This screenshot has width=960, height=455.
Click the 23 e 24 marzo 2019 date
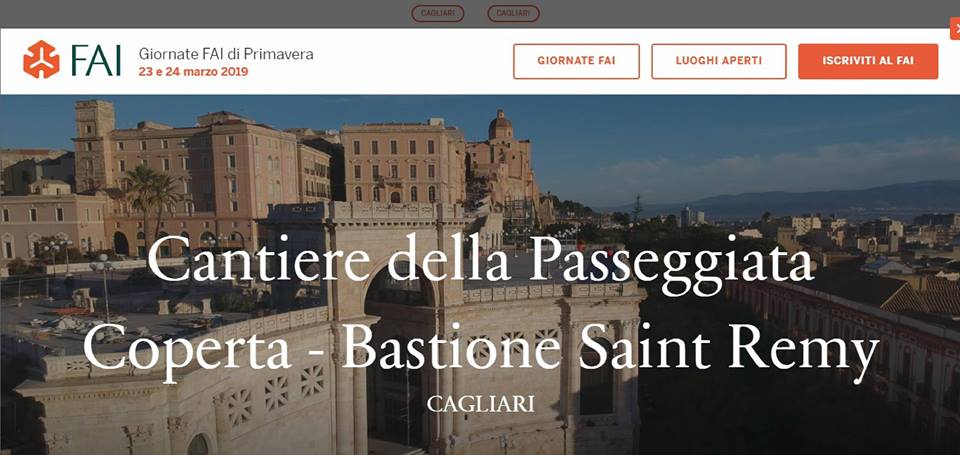pyautogui.click(x=193, y=72)
